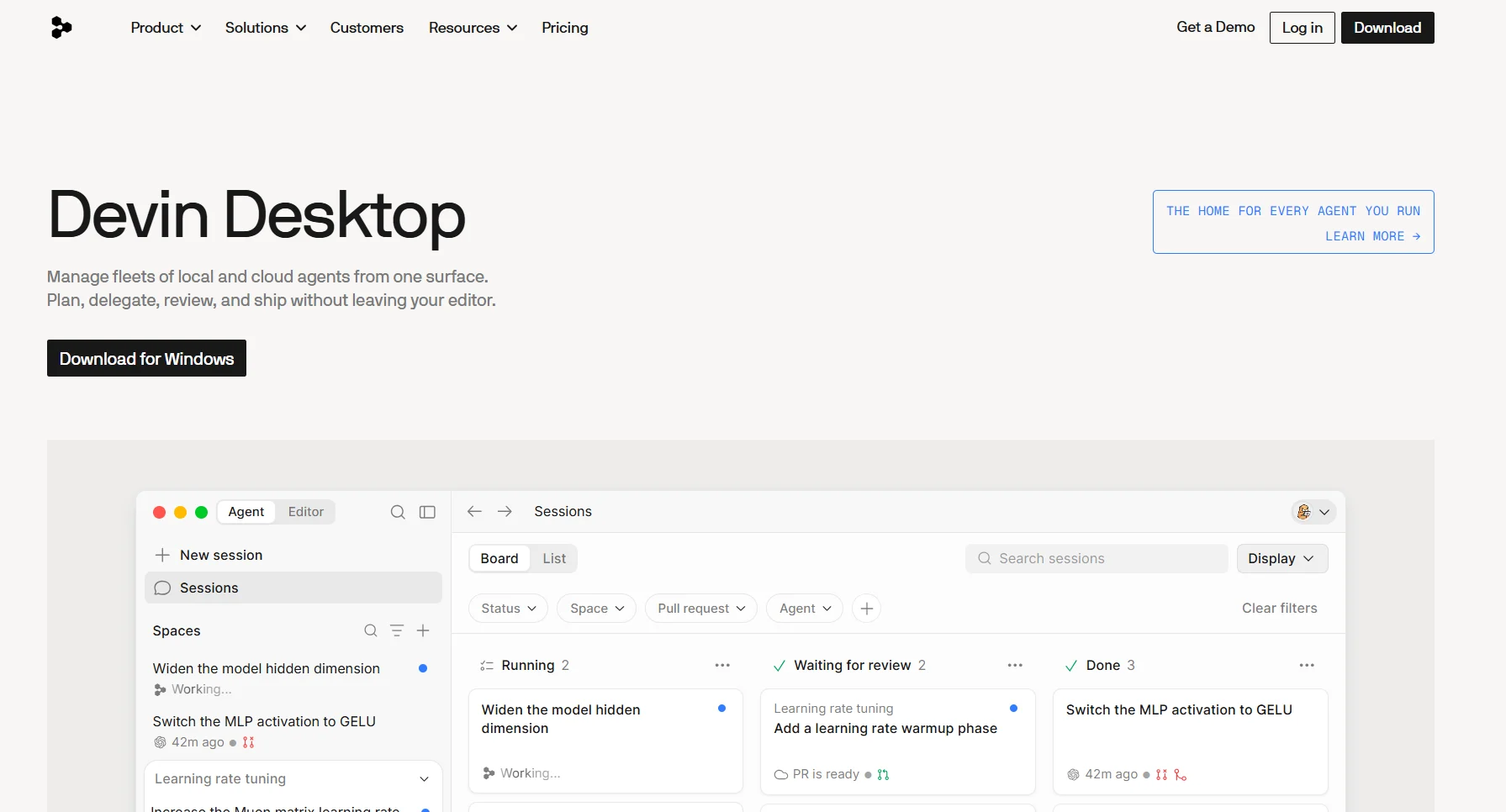Click the search icon beside the Editor tab
The image size is (1506, 812).
click(x=398, y=512)
